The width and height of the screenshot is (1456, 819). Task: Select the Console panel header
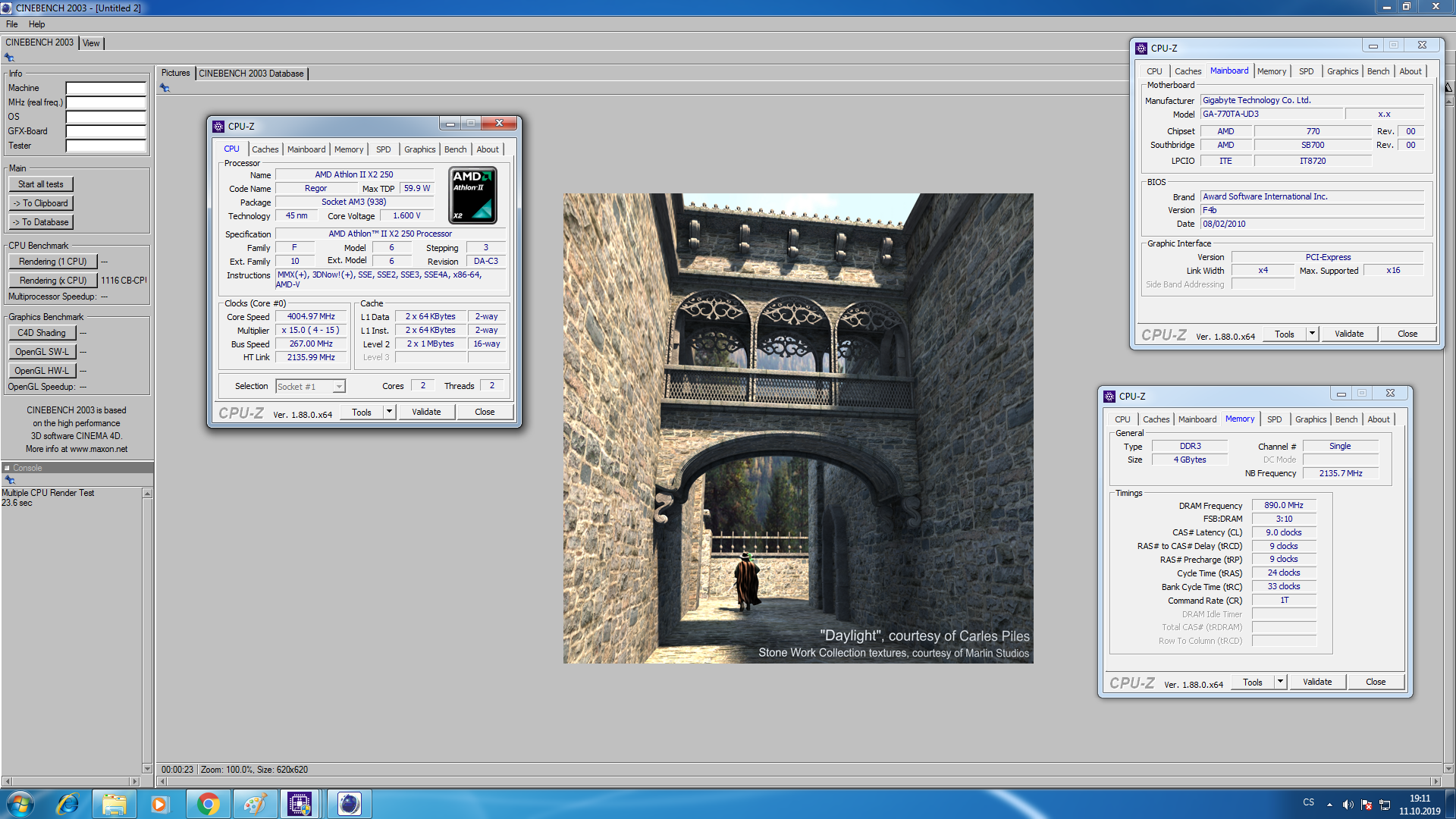77,468
